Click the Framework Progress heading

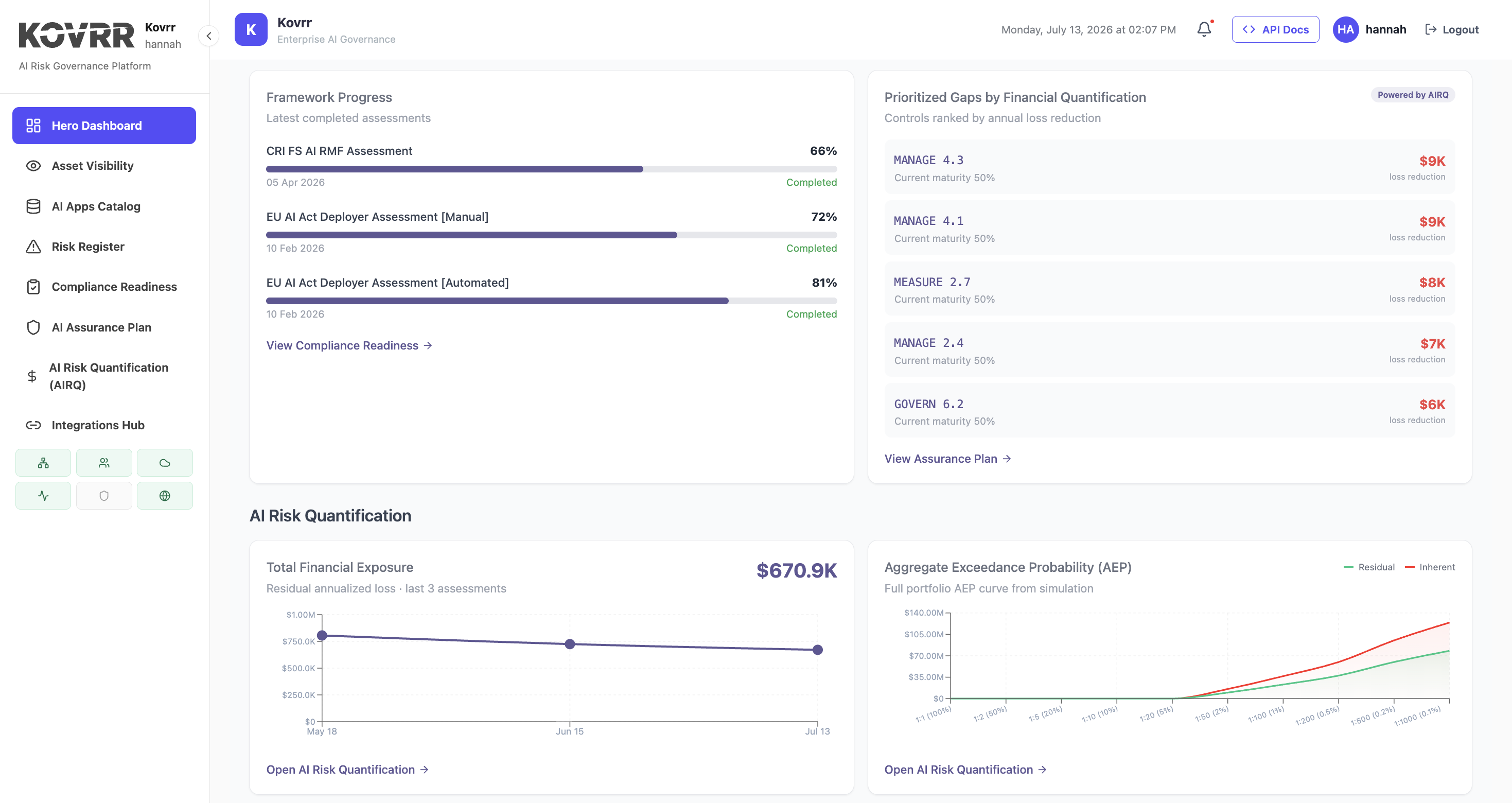coord(329,97)
